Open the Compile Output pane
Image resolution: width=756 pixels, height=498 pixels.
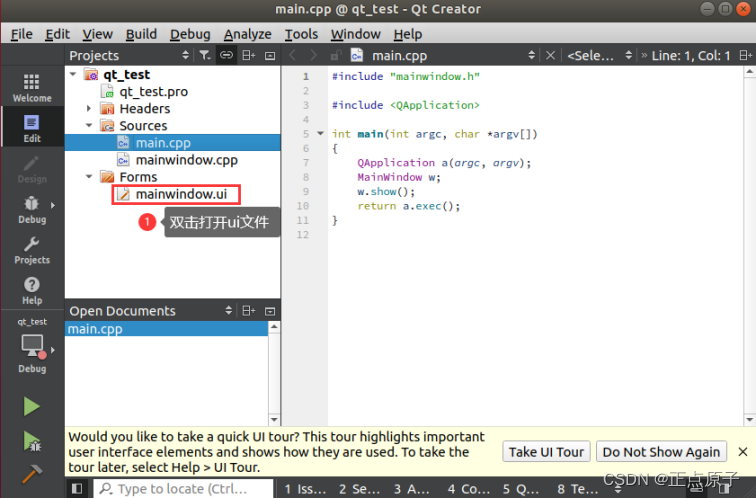pos(469,489)
